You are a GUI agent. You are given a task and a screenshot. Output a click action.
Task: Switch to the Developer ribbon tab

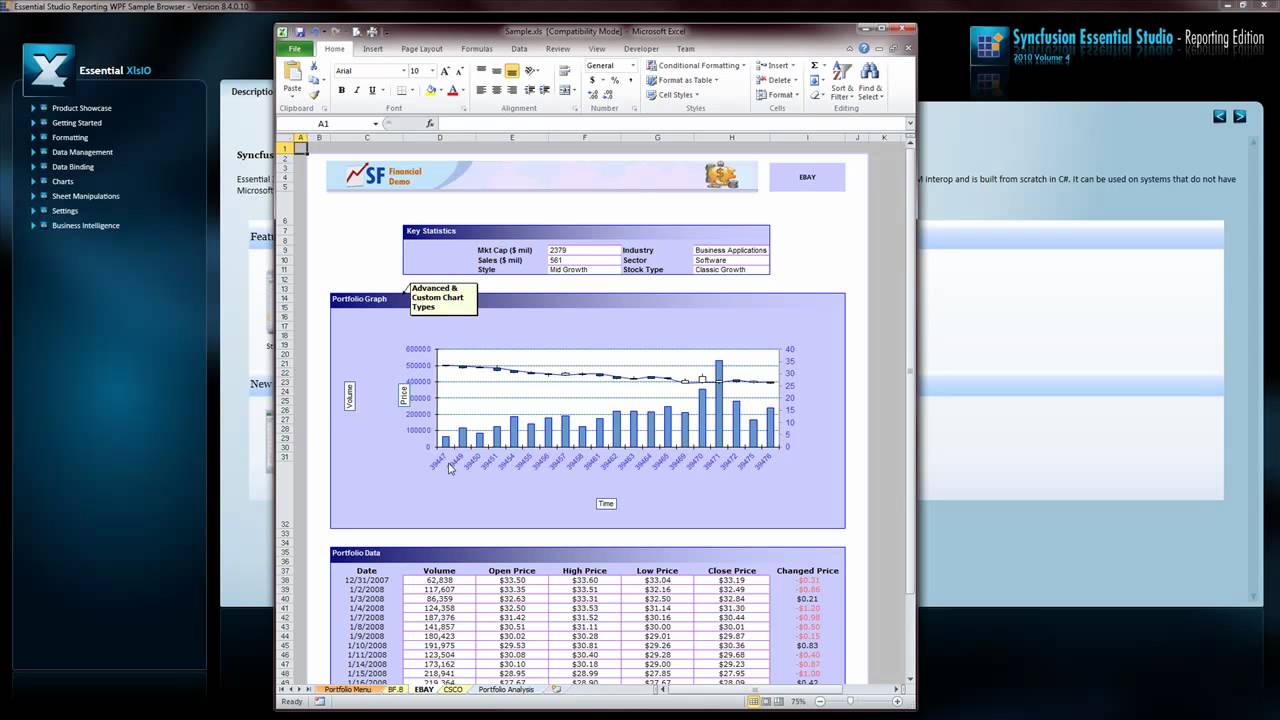pos(641,49)
